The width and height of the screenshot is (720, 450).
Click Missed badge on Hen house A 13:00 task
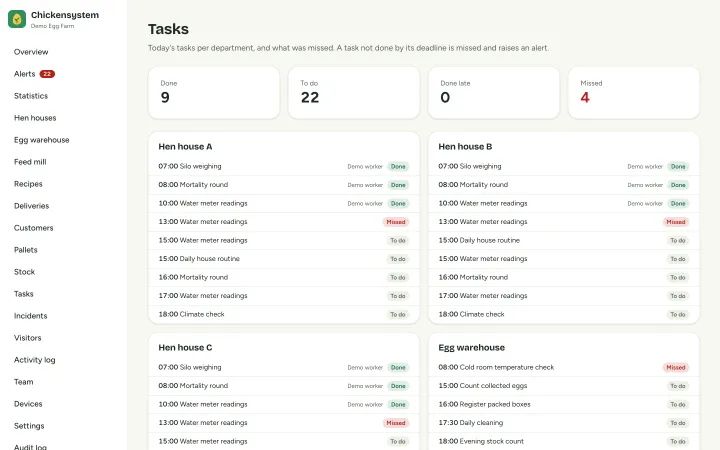tap(396, 222)
